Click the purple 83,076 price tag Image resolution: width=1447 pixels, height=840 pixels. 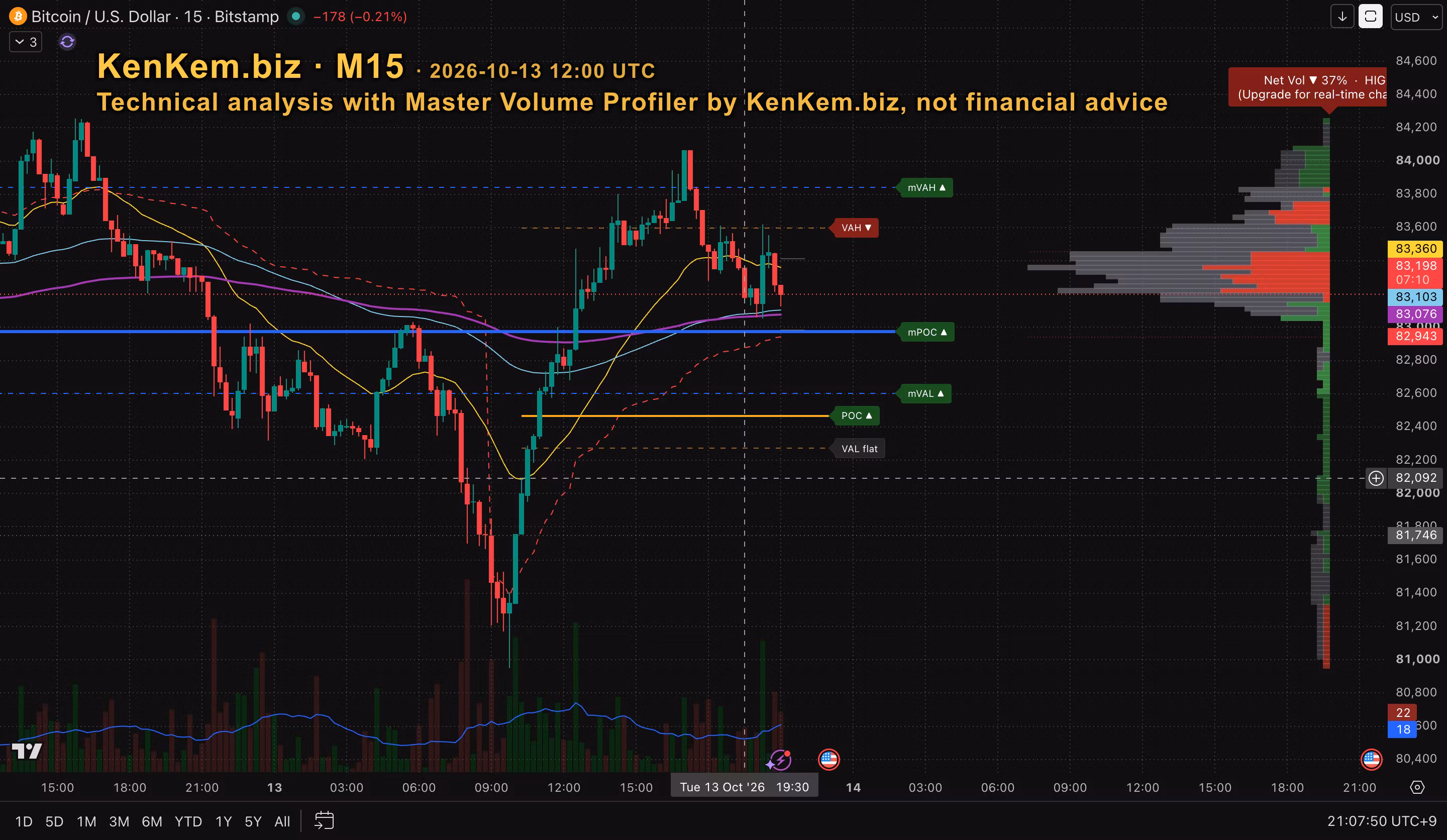(x=1415, y=314)
